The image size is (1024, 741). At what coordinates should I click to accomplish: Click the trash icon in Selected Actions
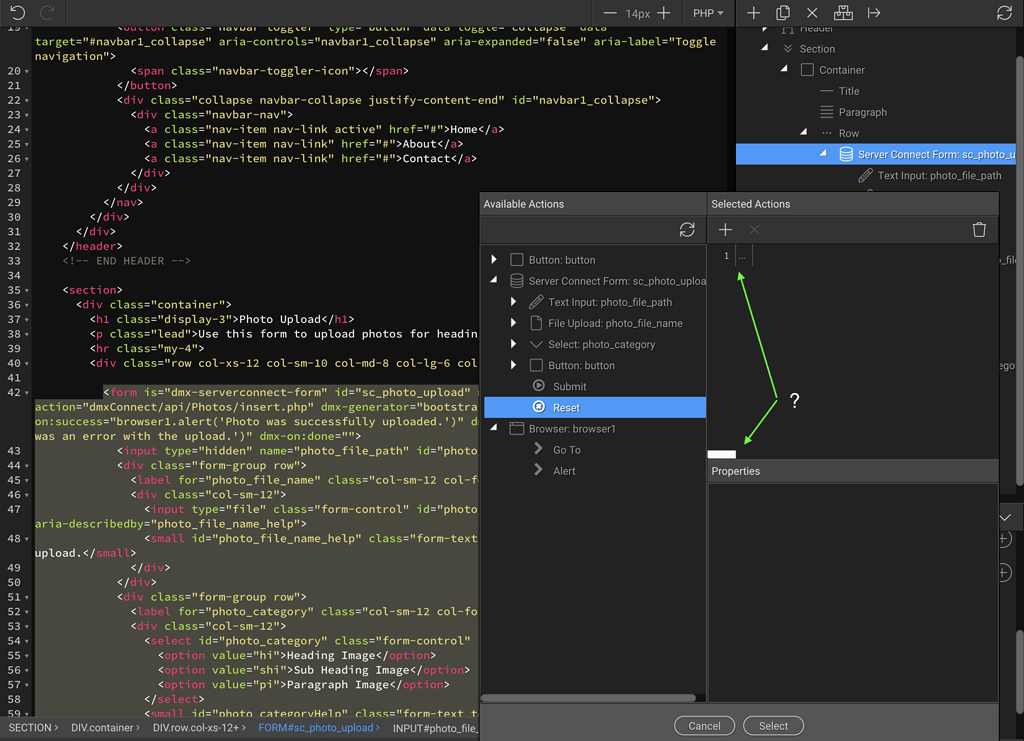tap(979, 230)
